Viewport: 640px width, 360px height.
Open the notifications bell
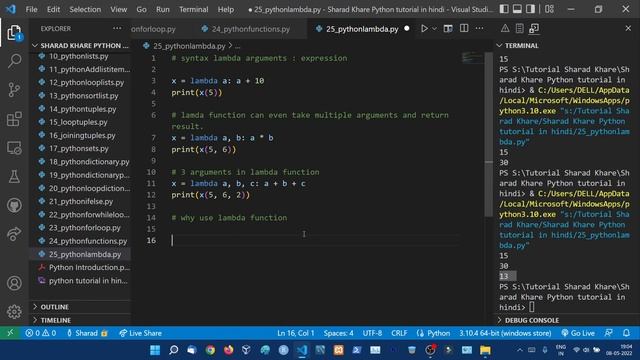(x=626, y=333)
